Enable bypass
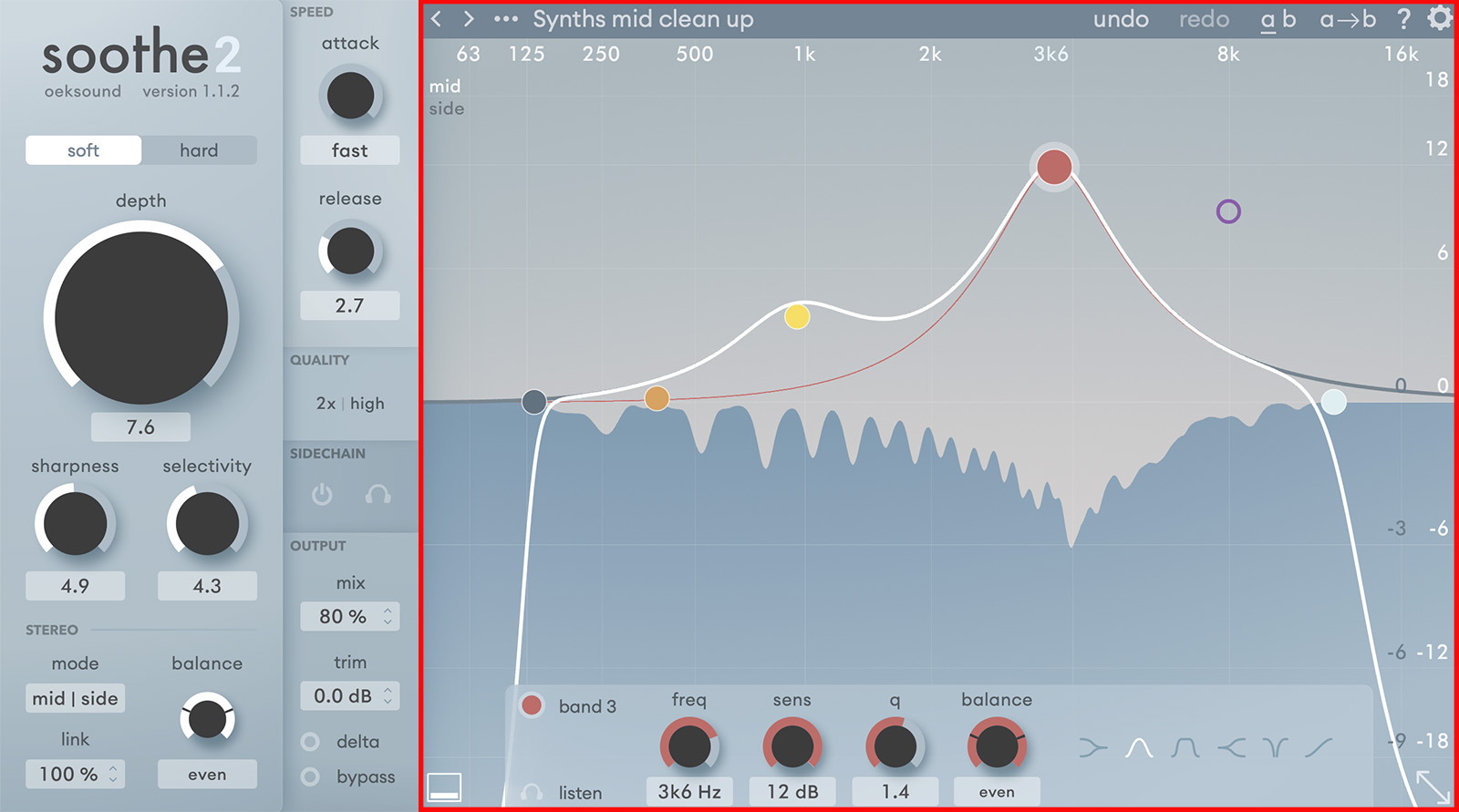Viewport: 1459px width, 812px height. click(x=310, y=776)
